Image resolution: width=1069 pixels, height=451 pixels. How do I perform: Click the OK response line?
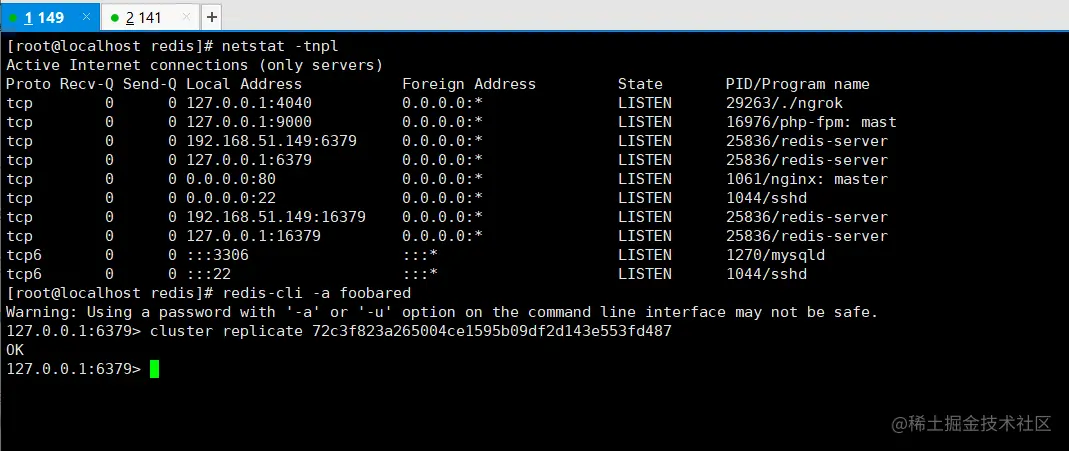coord(15,350)
